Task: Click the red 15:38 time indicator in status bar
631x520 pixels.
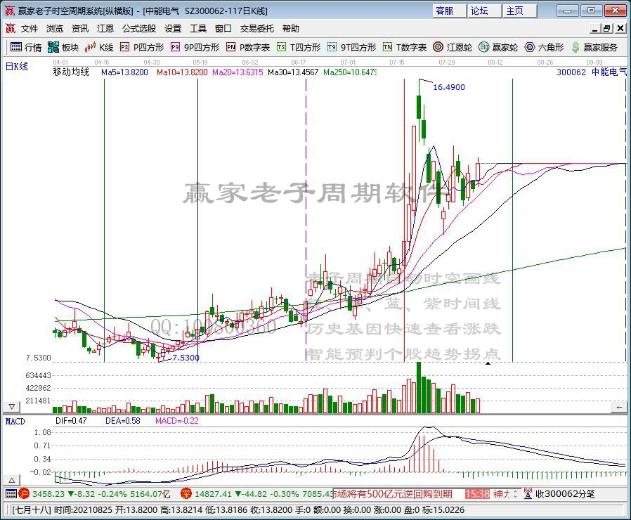Action: point(477,493)
